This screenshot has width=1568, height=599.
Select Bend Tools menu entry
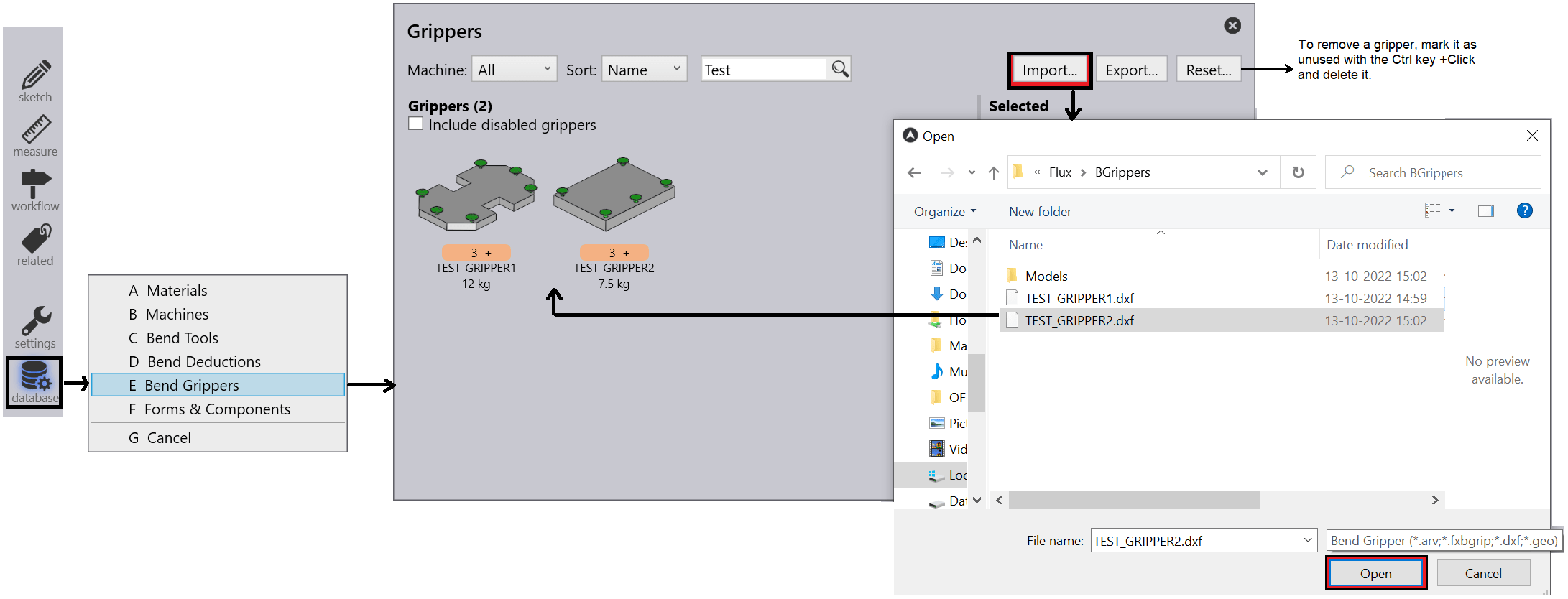182,338
